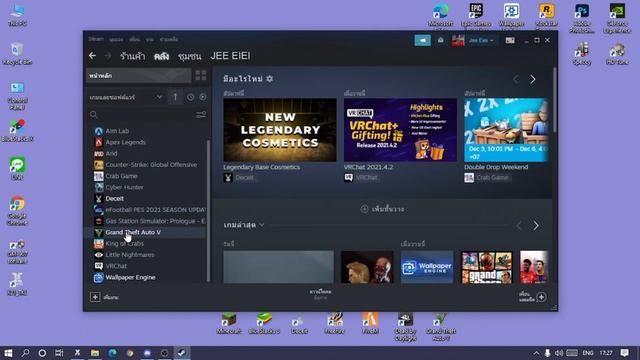Open Windows Start menu
This screenshot has width=640, height=360.
[8, 353]
